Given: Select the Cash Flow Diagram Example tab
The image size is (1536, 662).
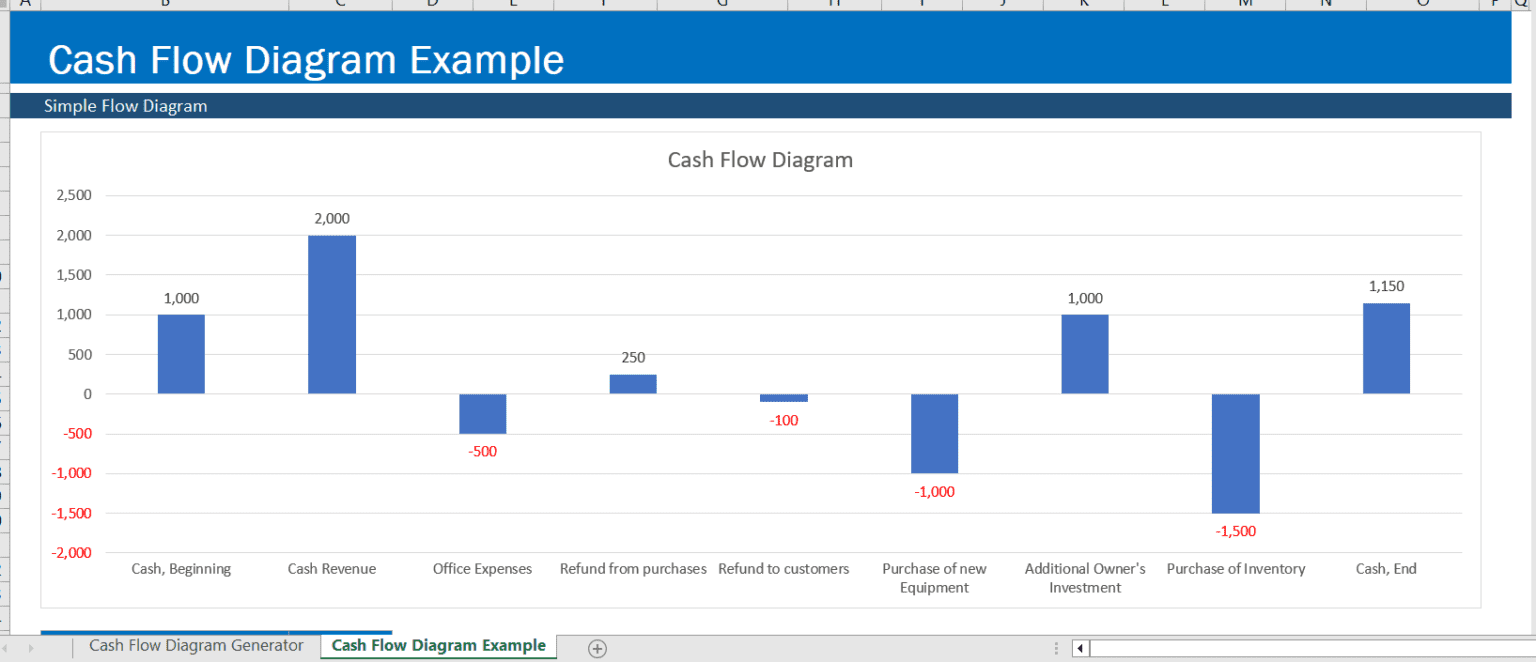Looking at the screenshot, I should pyautogui.click(x=438, y=645).
